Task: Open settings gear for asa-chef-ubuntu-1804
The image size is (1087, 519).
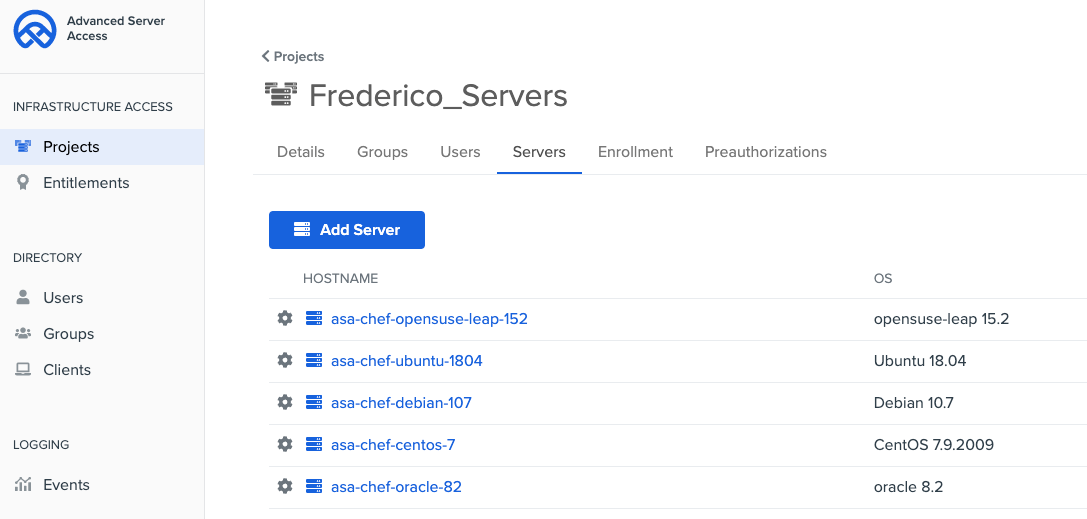Action: click(285, 361)
